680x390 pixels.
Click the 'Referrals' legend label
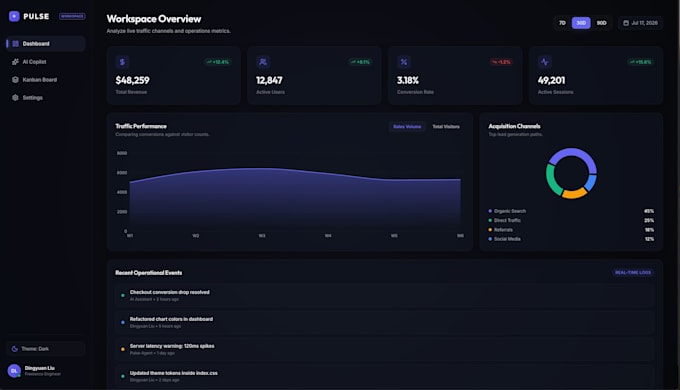pos(503,230)
